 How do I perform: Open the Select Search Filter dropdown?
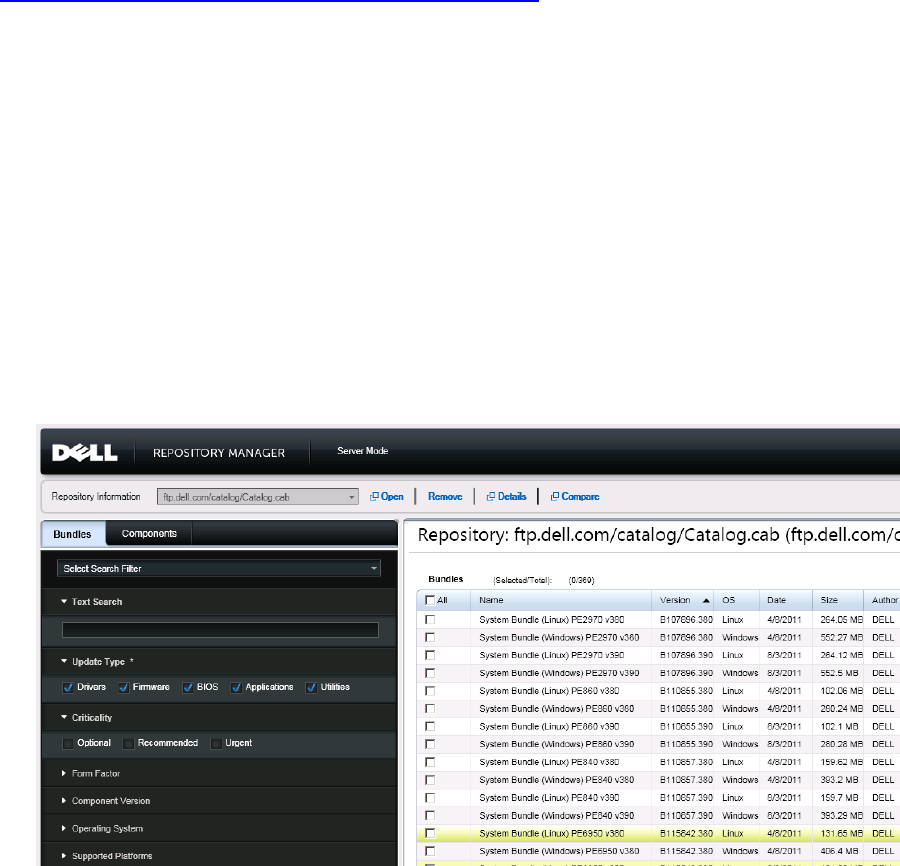(x=219, y=568)
